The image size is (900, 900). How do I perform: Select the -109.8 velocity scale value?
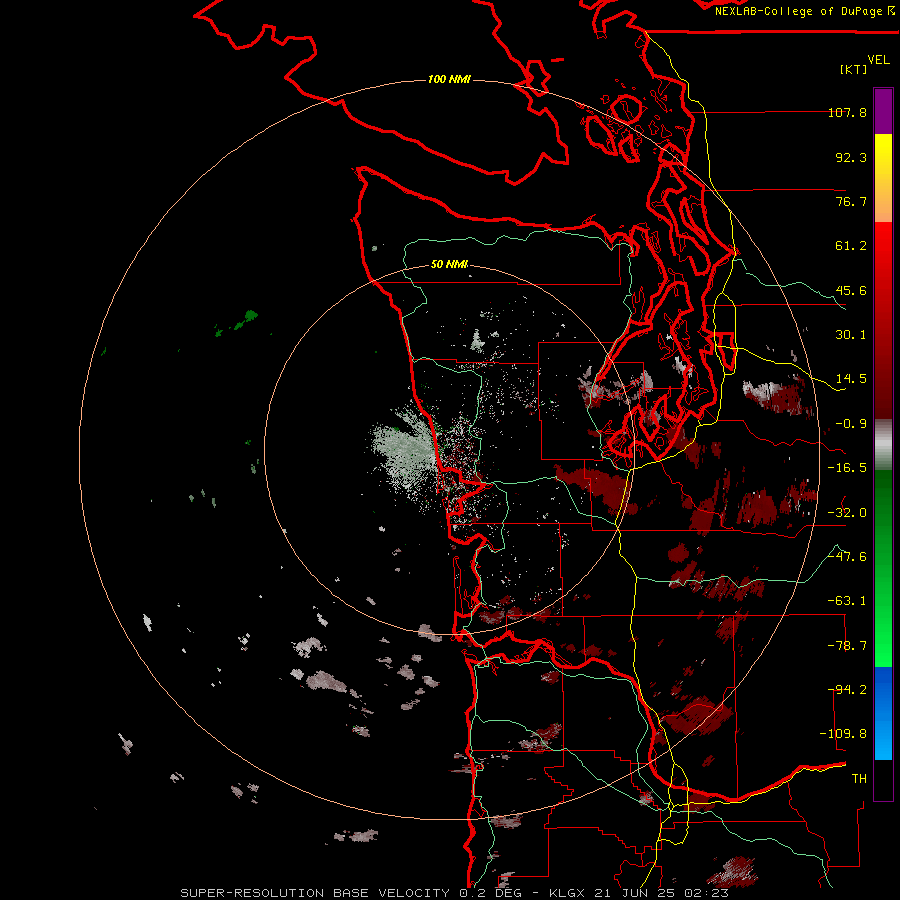pyautogui.click(x=844, y=734)
